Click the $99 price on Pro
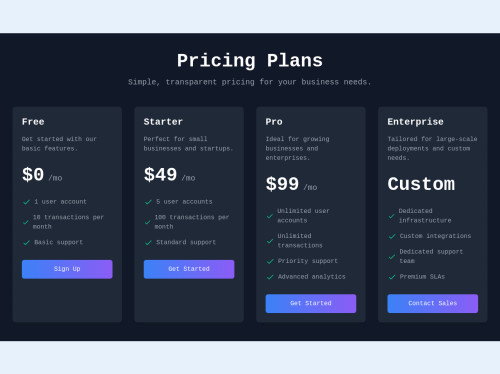 click(x=282, y=184)
